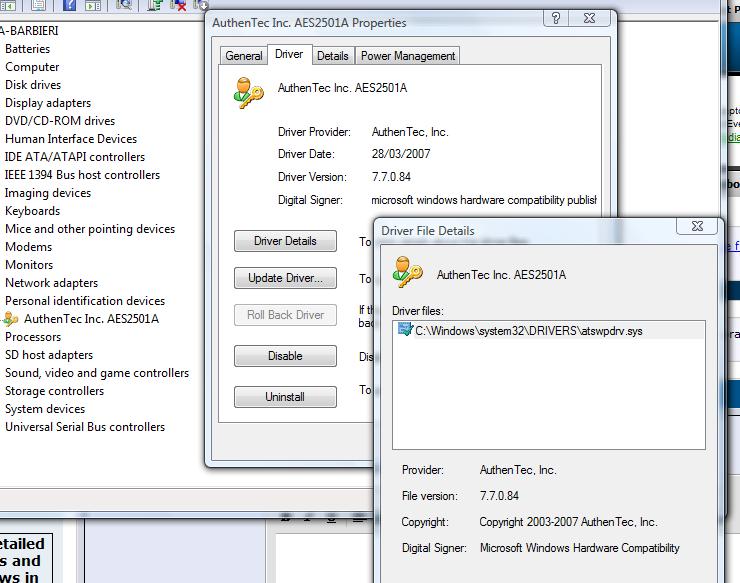Click the Driver Date value 28/03/2007

tap(401, 154)
